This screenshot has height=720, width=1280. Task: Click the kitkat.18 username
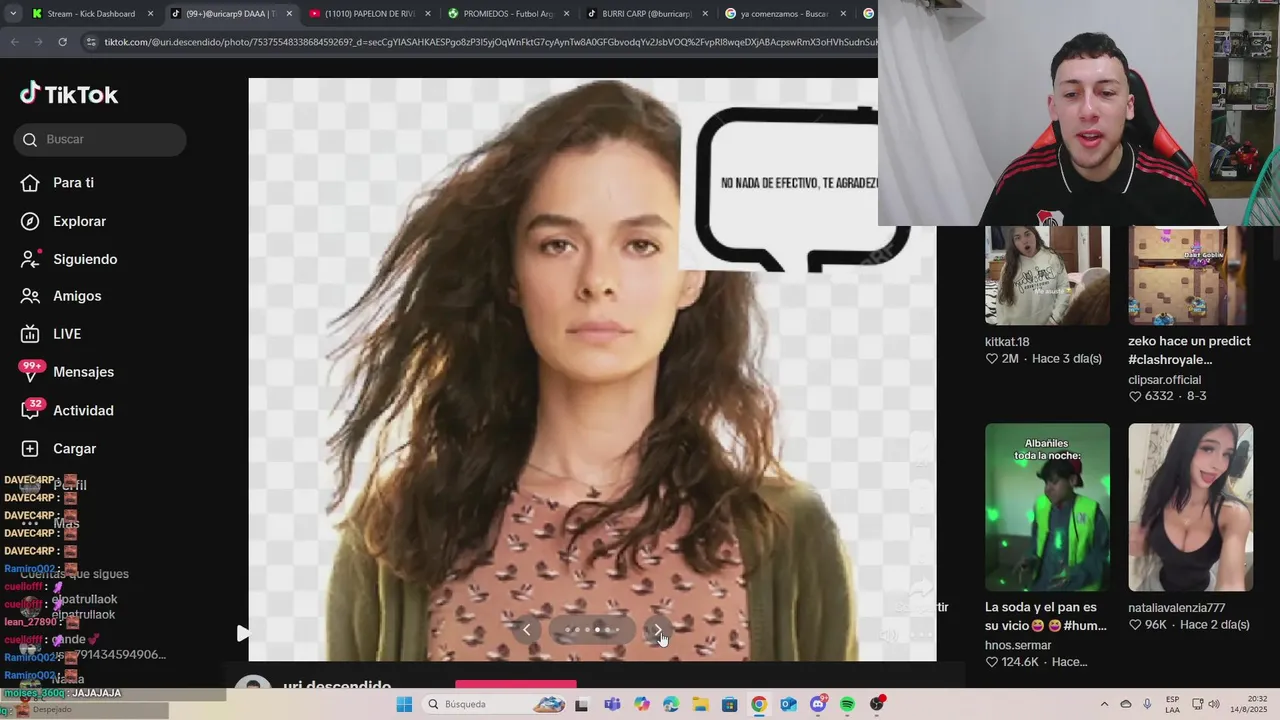[x=1007, y=342]
